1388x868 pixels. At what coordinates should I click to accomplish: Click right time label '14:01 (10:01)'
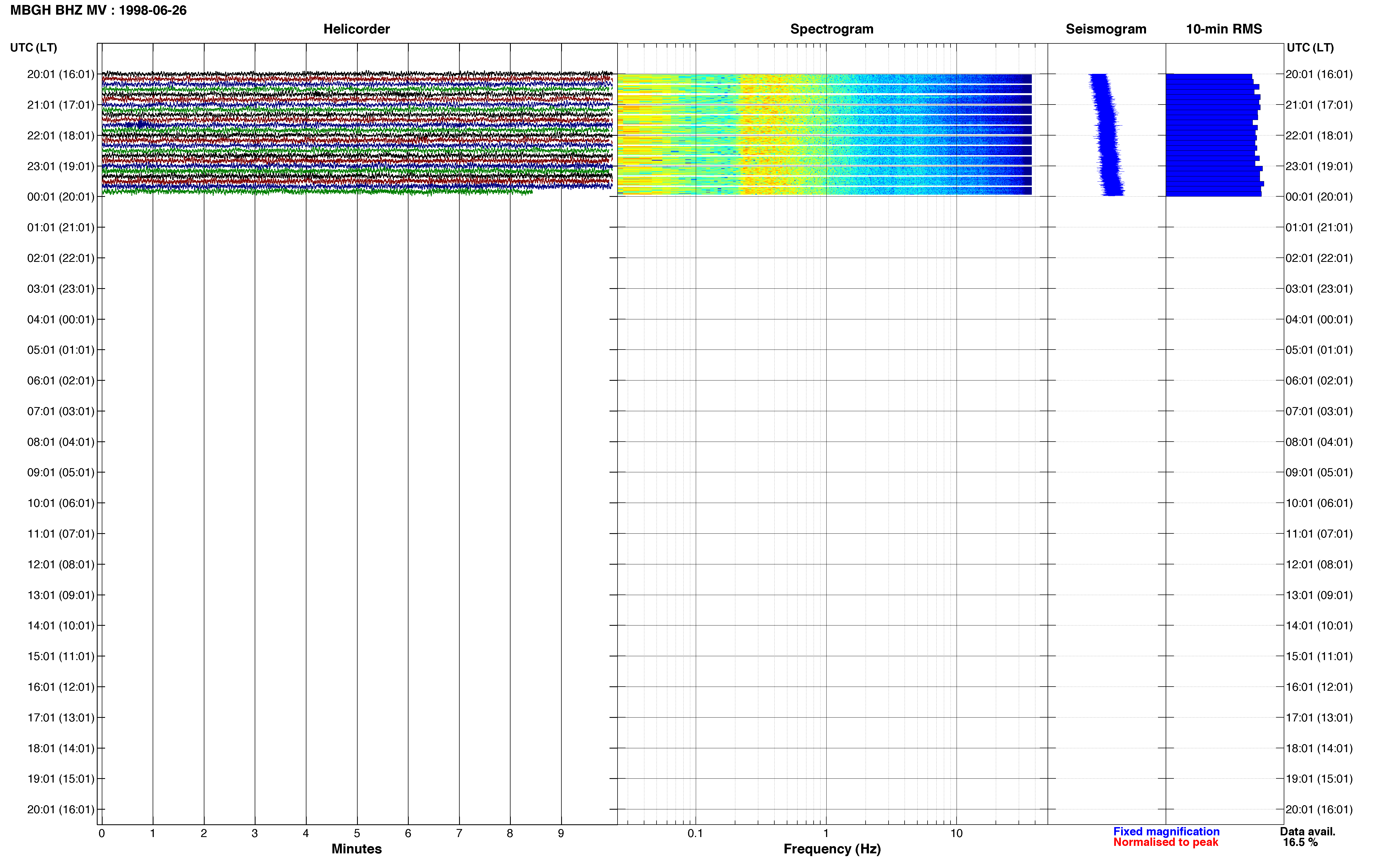point(1319,626)
